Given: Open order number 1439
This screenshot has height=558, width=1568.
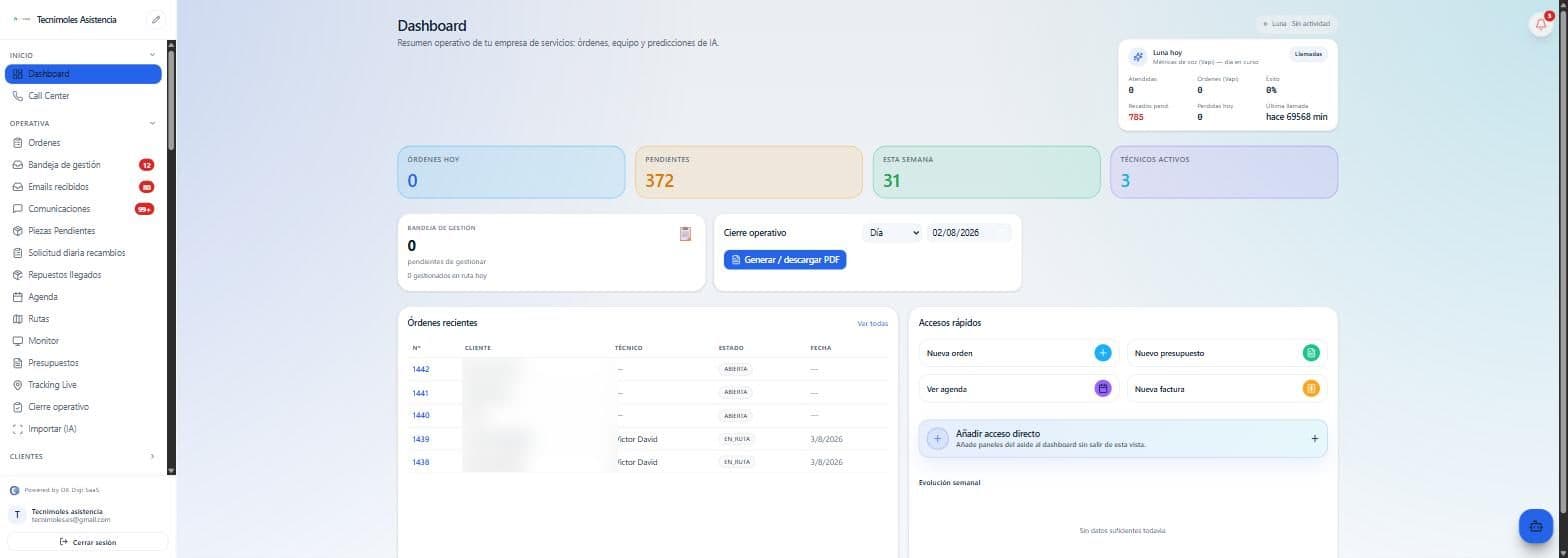Looking at the screenshot, I should [421, 439].
